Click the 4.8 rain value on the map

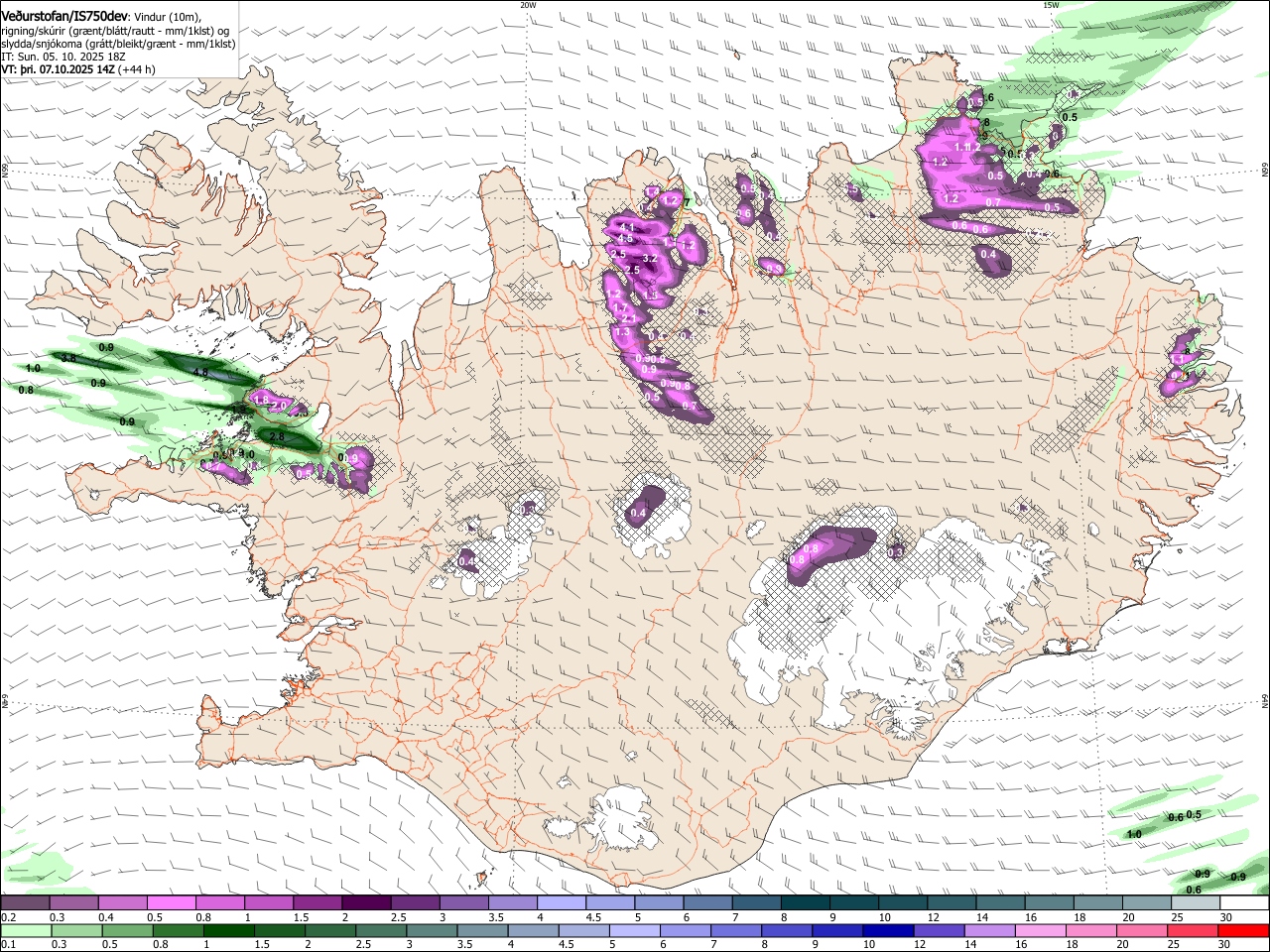coord(200,373)
